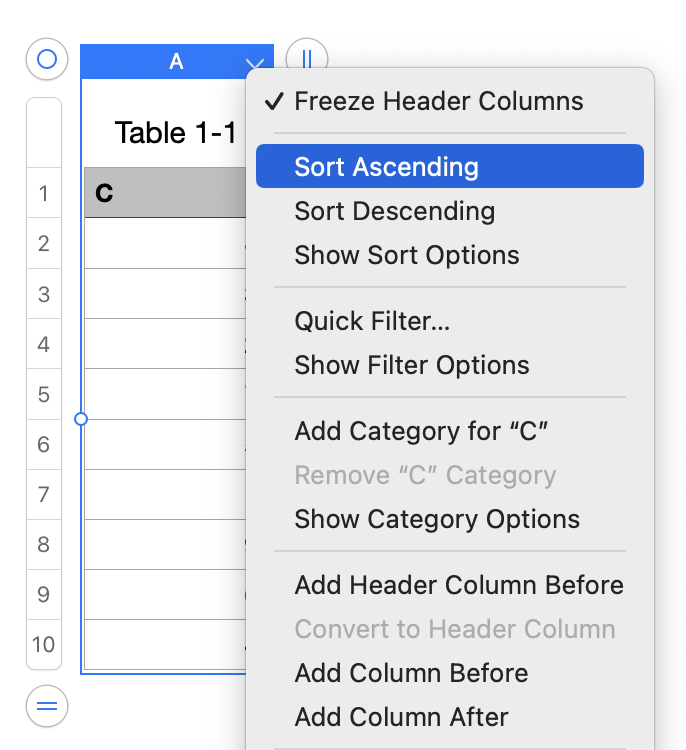Choose Add Category for "C"

[422, 431]
